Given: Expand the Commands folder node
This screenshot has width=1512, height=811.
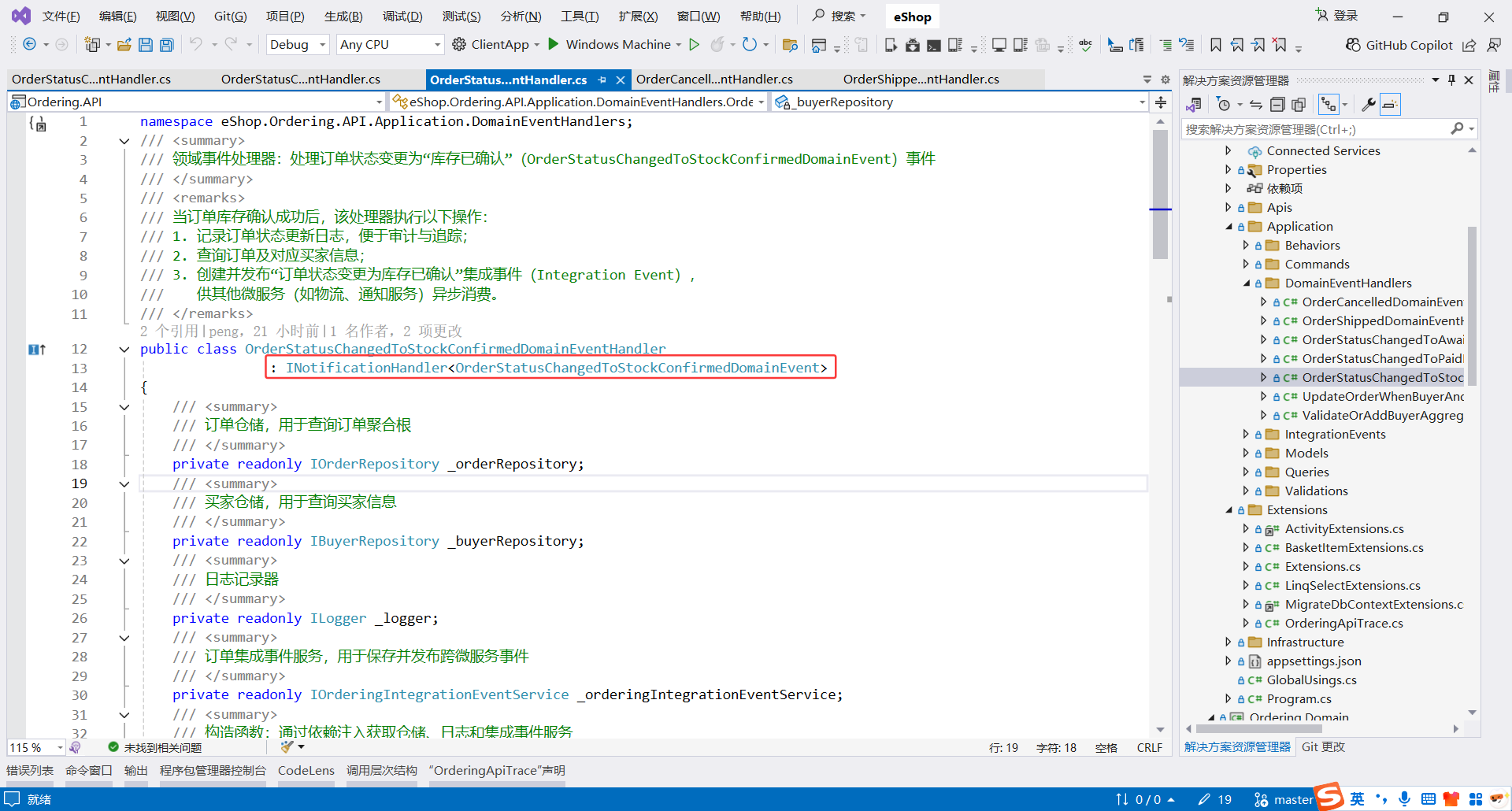Looking at the screenshot, I should tap(1246, 265).
